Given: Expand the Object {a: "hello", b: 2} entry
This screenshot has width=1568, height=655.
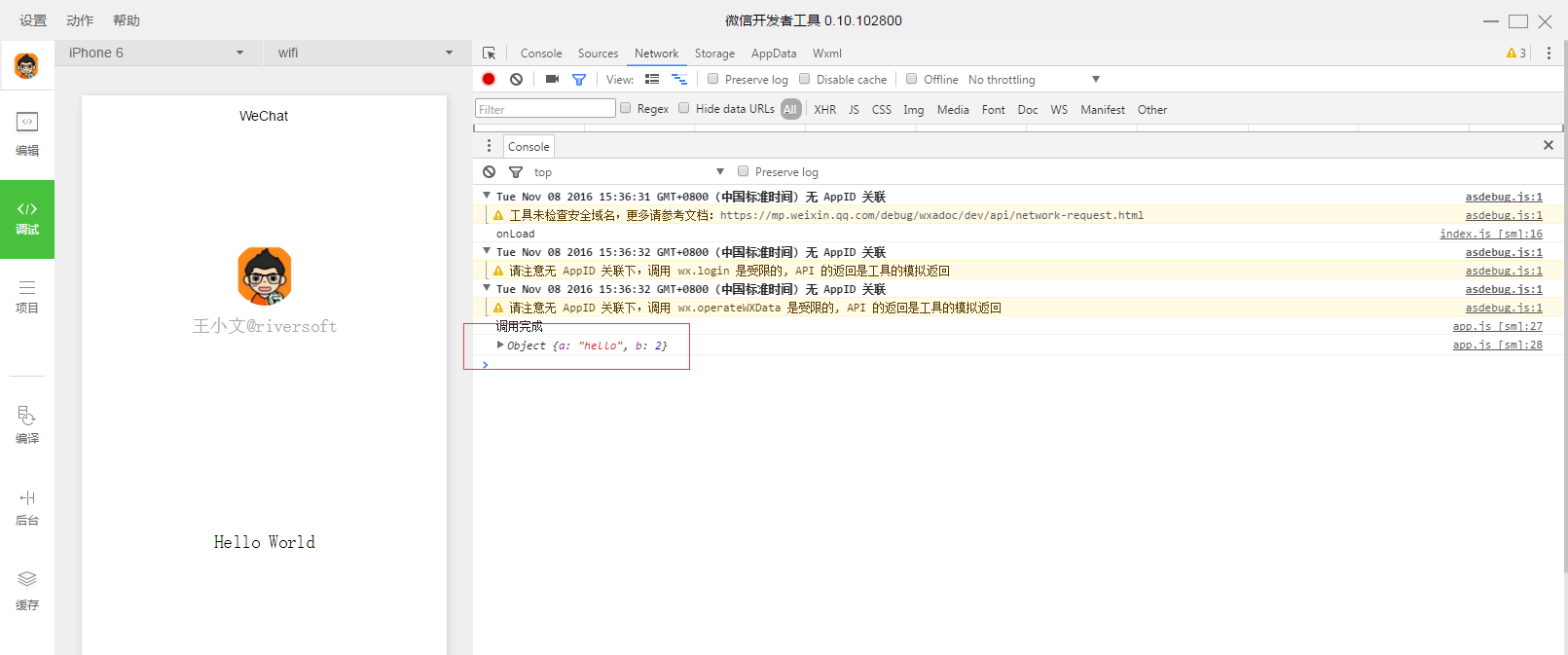Looking at the screenshot, I should (500, 345).
